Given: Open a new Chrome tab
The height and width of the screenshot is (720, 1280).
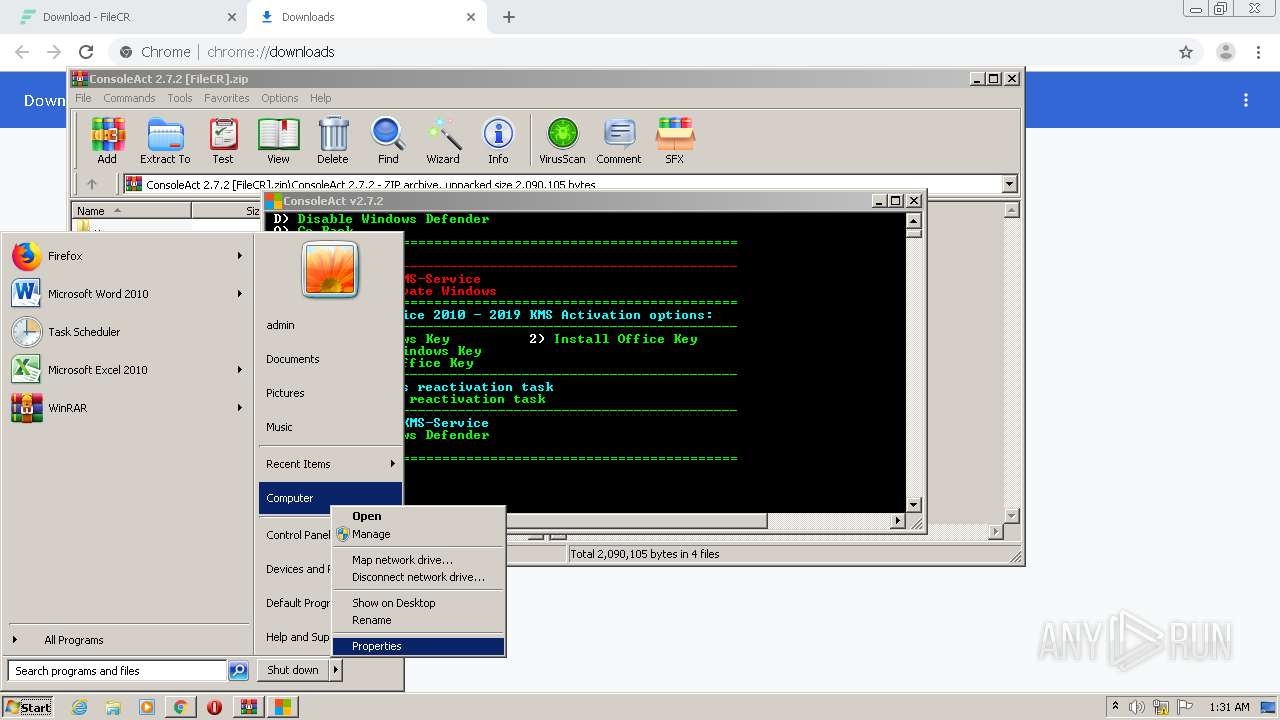Looking at the screenshot, I should [509, 17].
